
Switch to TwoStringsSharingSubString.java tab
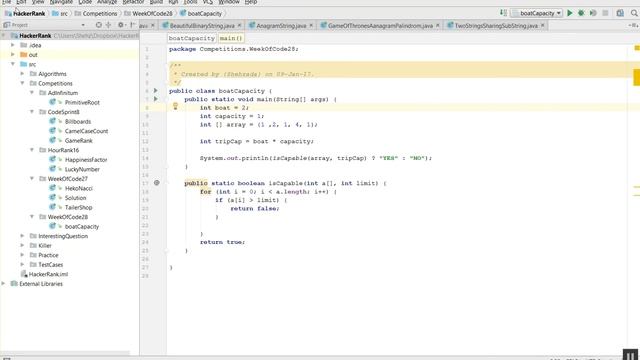coord(496,25)
